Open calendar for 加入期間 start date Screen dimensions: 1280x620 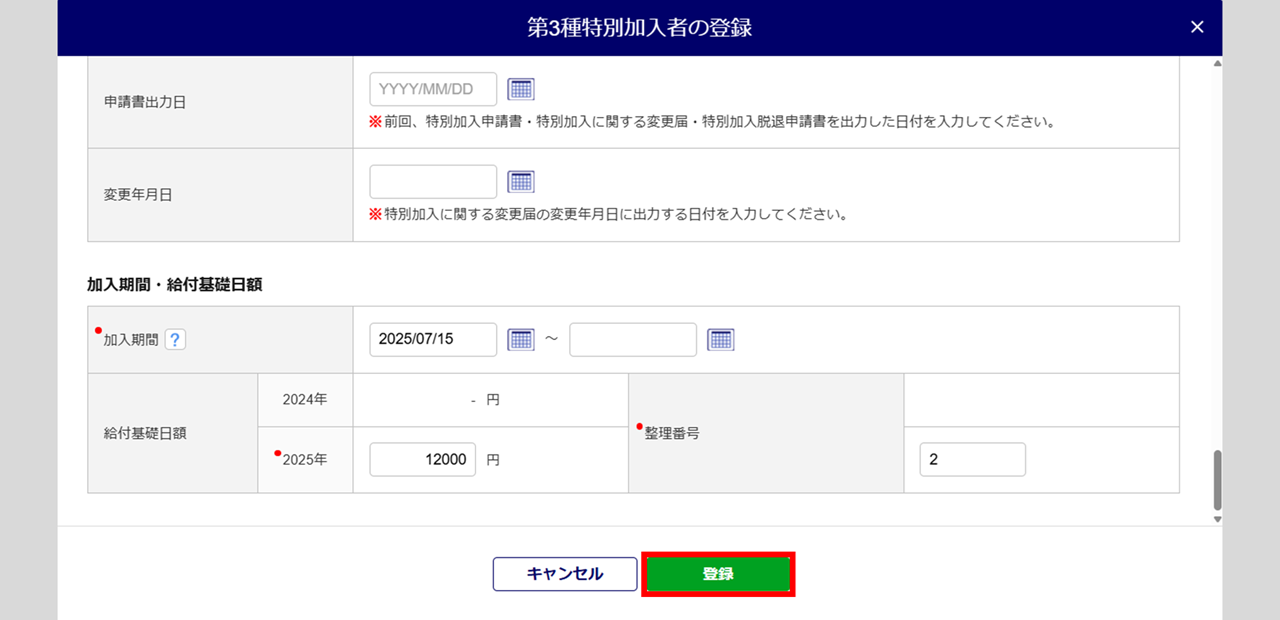[521, 339]
